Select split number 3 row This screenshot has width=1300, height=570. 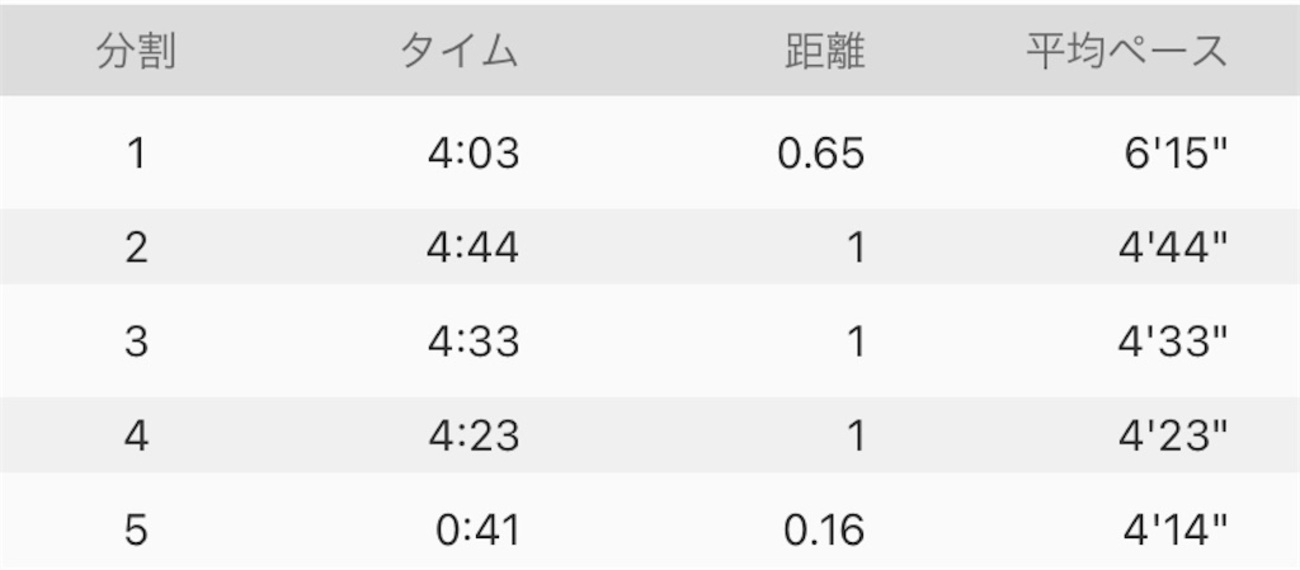(x=136, y=342)
